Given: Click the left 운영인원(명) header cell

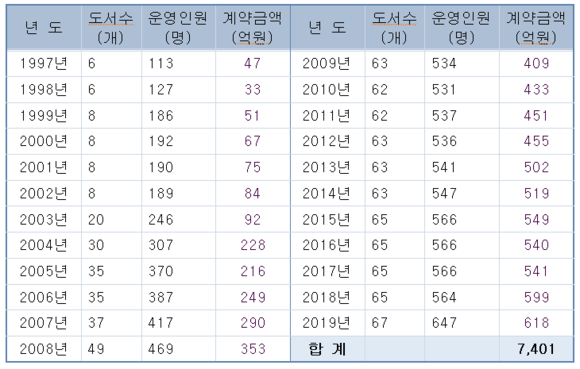Looking at the screenshot, I should click(x=178, y=27).
